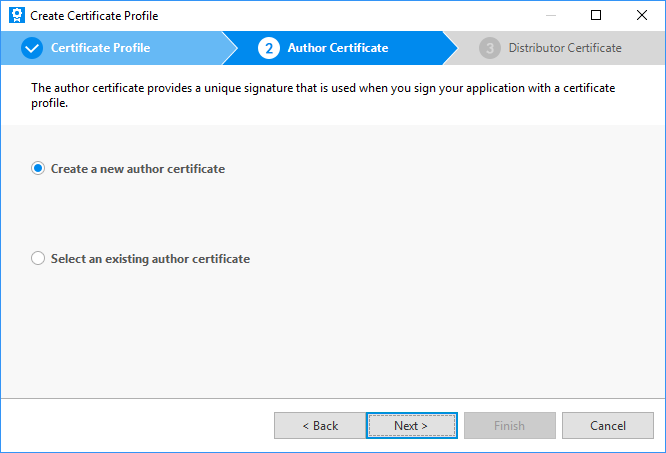
Task: Jump to the Distributor Certificate step label
Action: (564, 48)
